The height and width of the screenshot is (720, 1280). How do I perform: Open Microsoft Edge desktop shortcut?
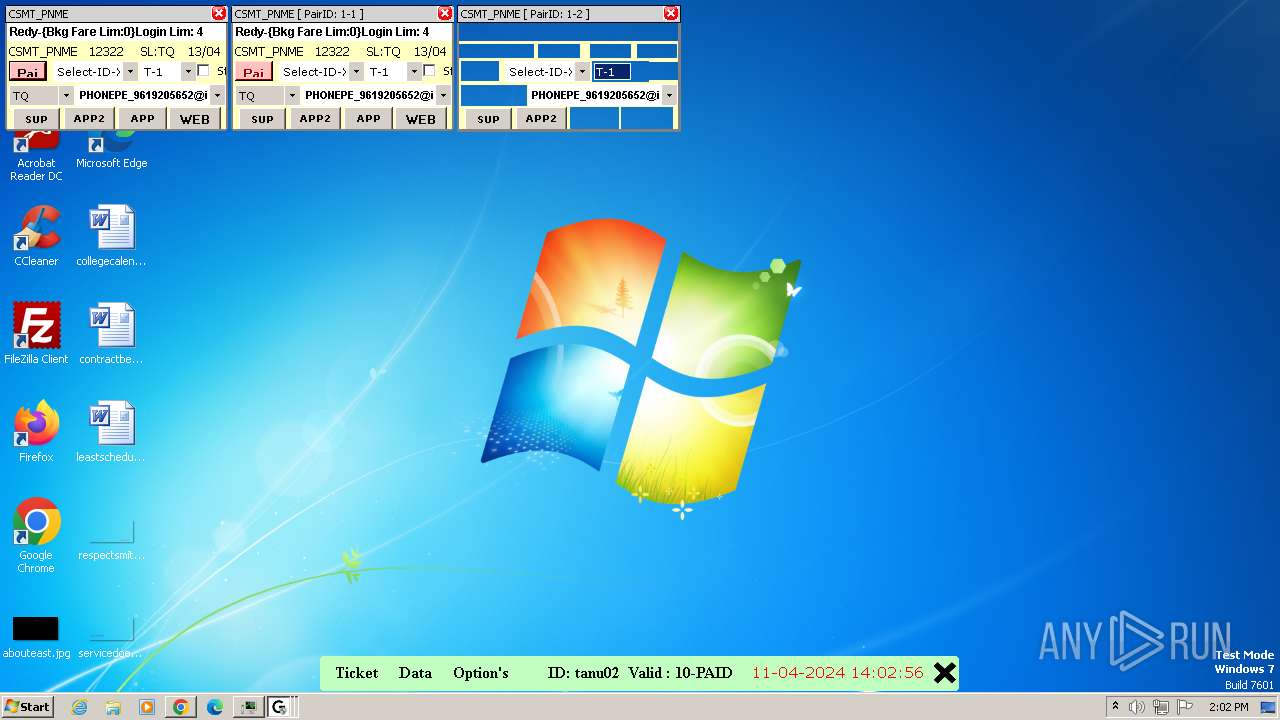pos(111,150)
